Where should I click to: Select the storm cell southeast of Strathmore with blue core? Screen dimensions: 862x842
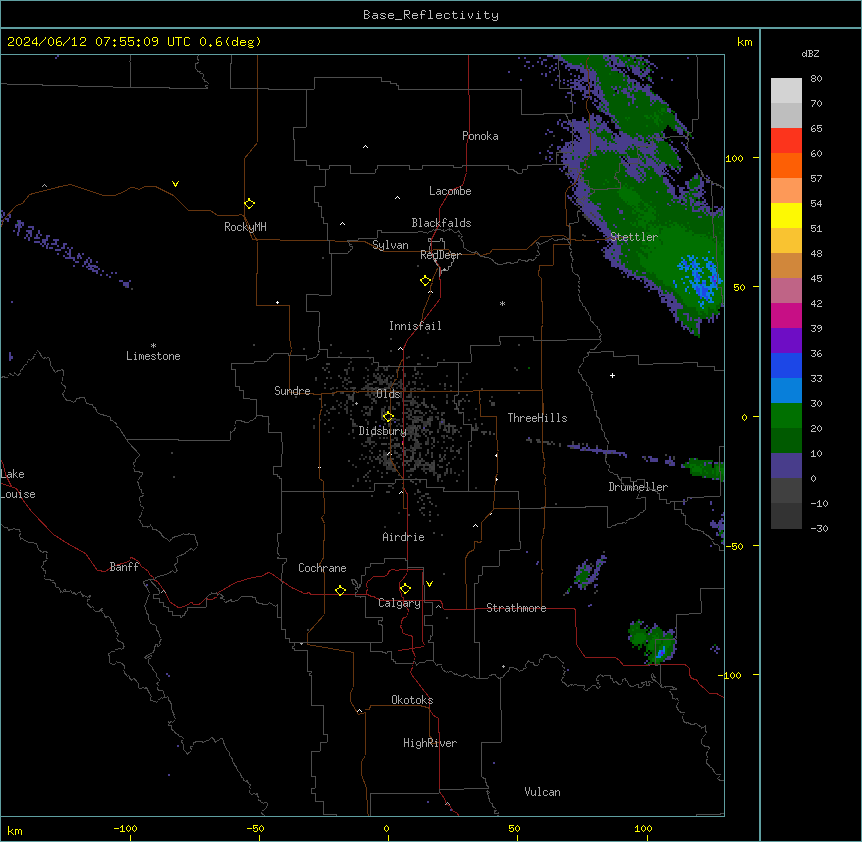click(653, 642)
